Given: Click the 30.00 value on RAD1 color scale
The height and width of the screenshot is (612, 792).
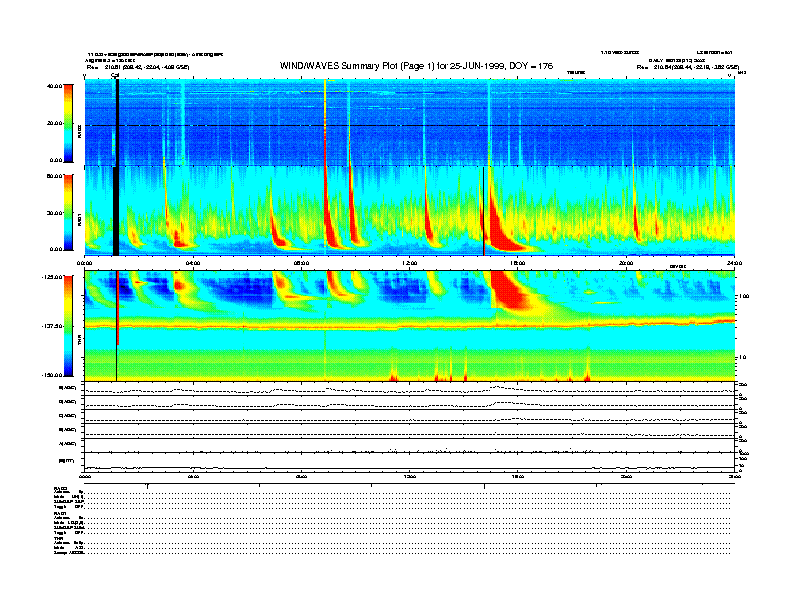Looking at the screenshot, I should pyautogui.click(x=55, y=213).
